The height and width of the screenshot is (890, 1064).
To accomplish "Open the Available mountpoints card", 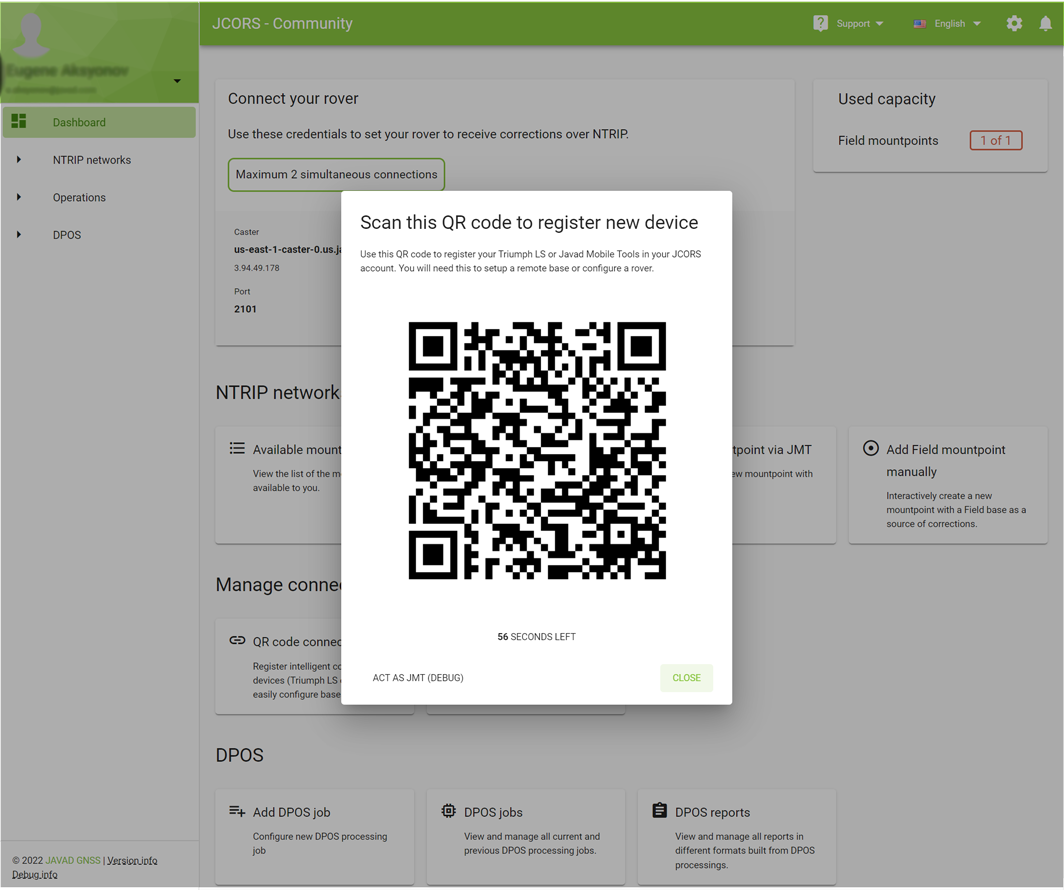I will click(x=278, y=485).
